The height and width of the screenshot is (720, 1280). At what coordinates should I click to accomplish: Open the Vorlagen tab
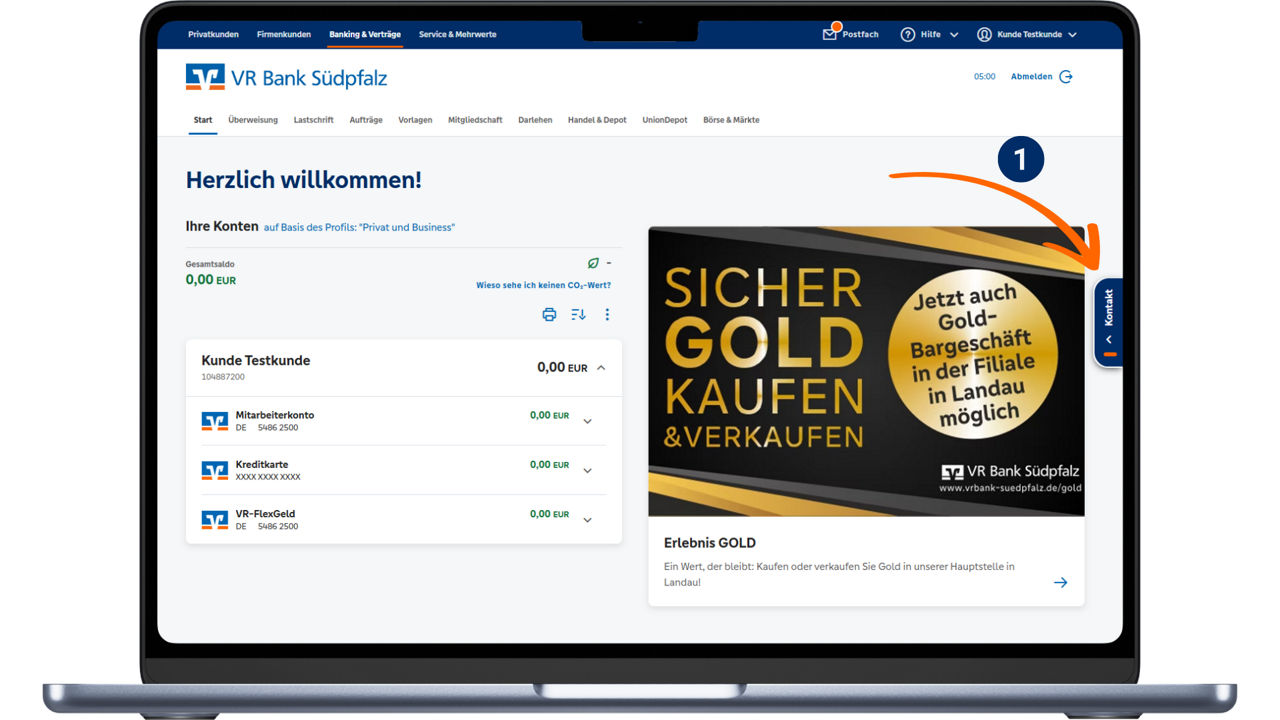(415, 120)
